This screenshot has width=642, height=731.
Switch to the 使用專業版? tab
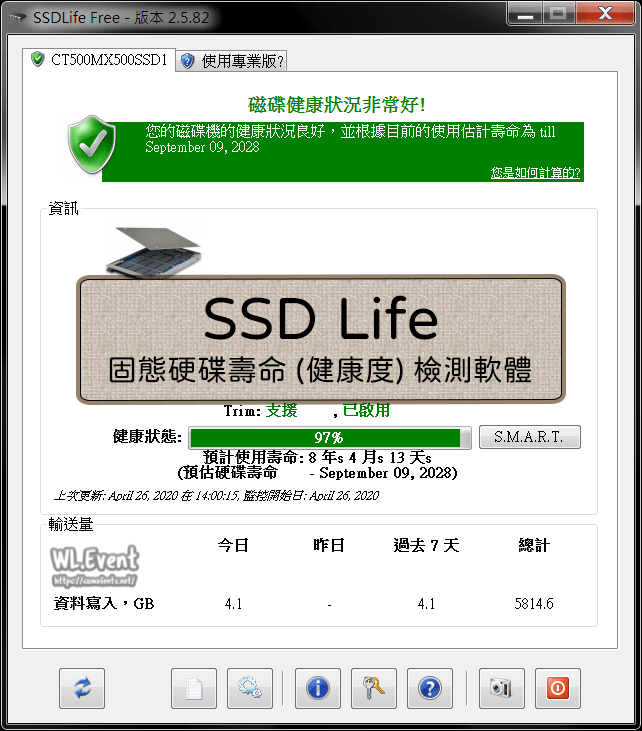pyautogui.click(x=232, y=61)
